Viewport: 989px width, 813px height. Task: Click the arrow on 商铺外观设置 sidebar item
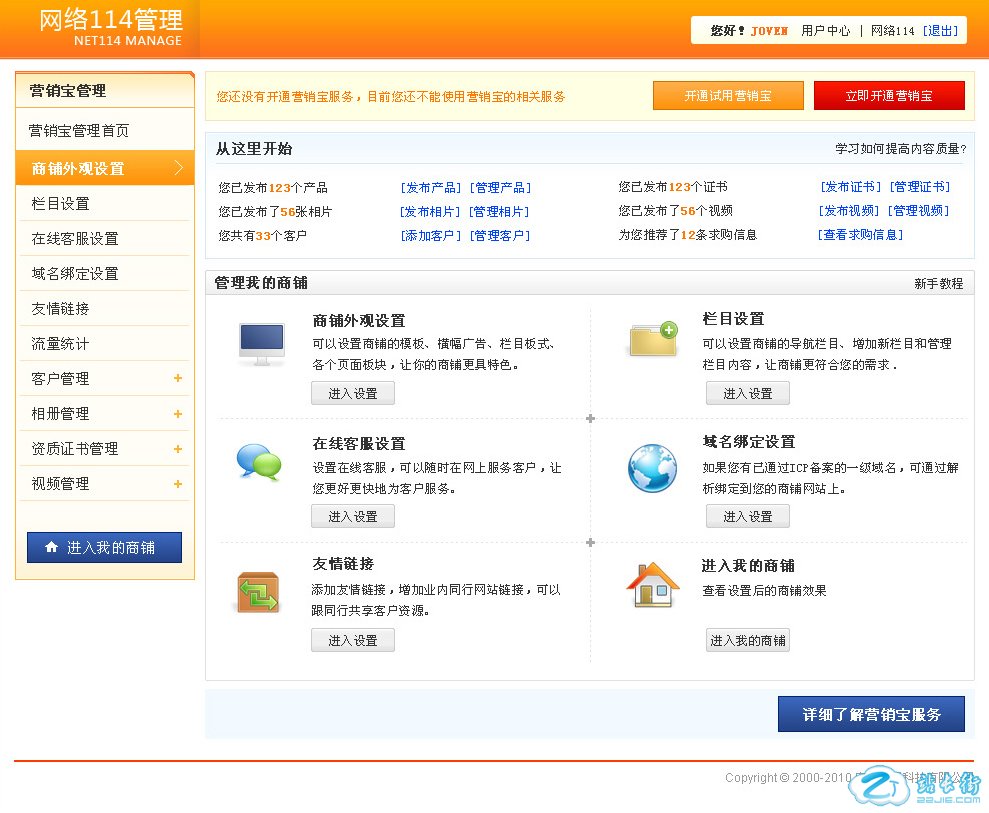point(178,168)
